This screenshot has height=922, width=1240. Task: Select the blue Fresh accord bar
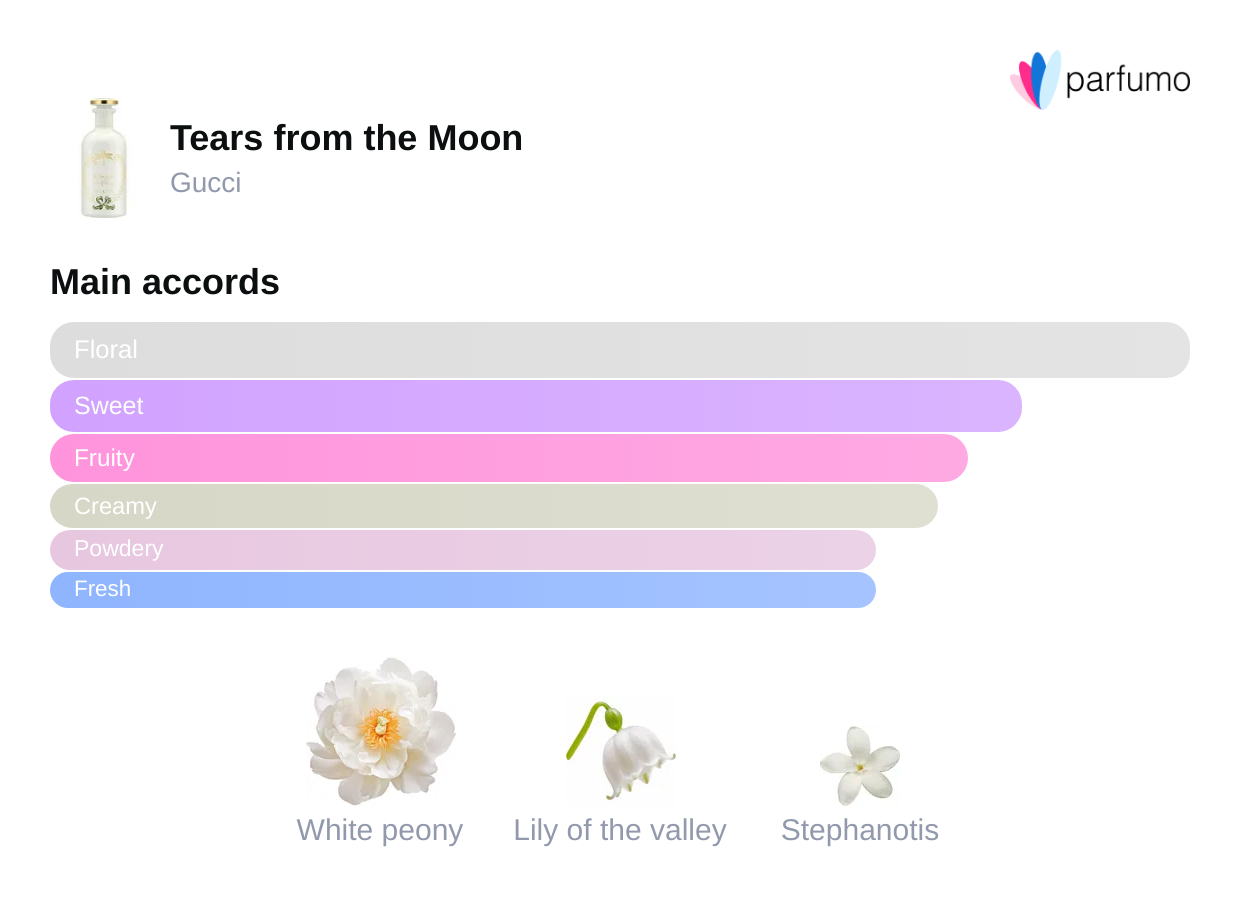pos(463,590)
